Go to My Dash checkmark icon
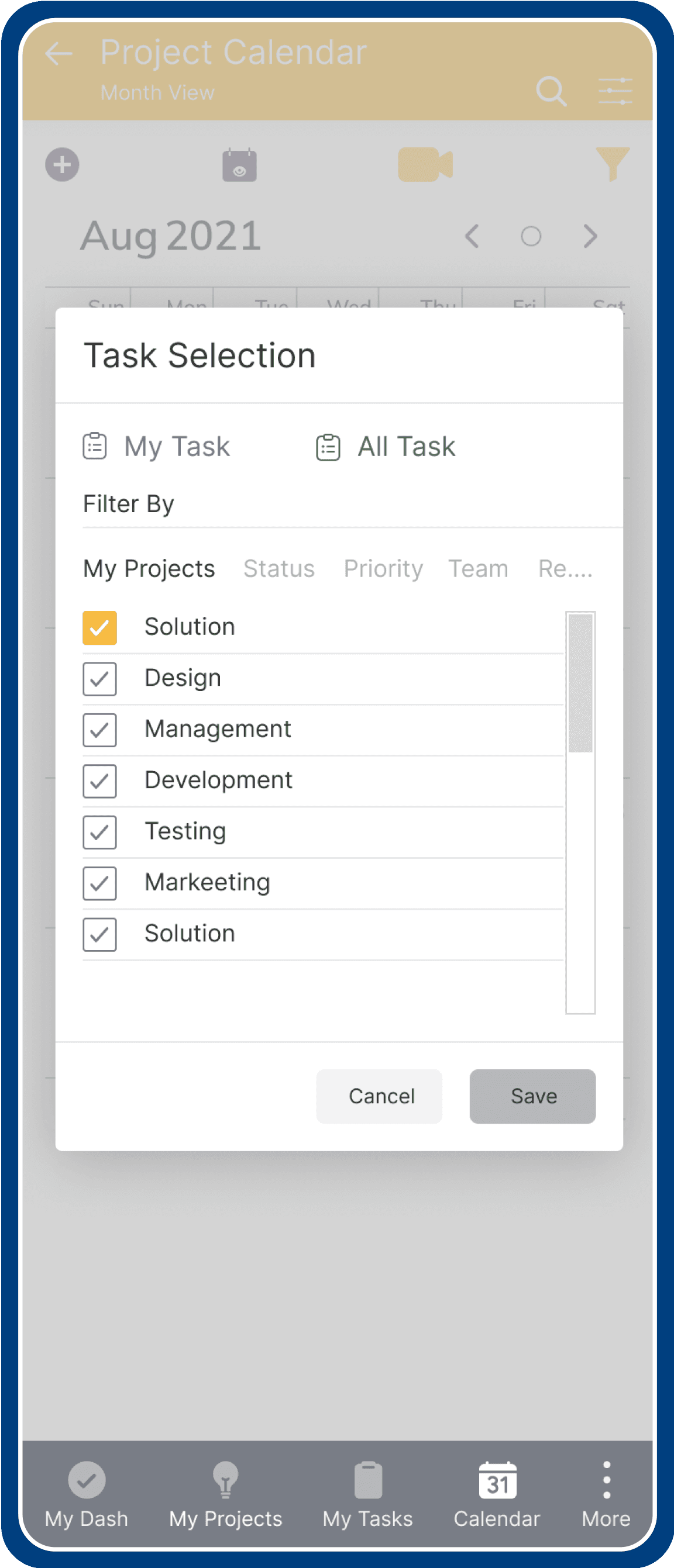Screen dimensions: 674x1568 coord(87,1479)
